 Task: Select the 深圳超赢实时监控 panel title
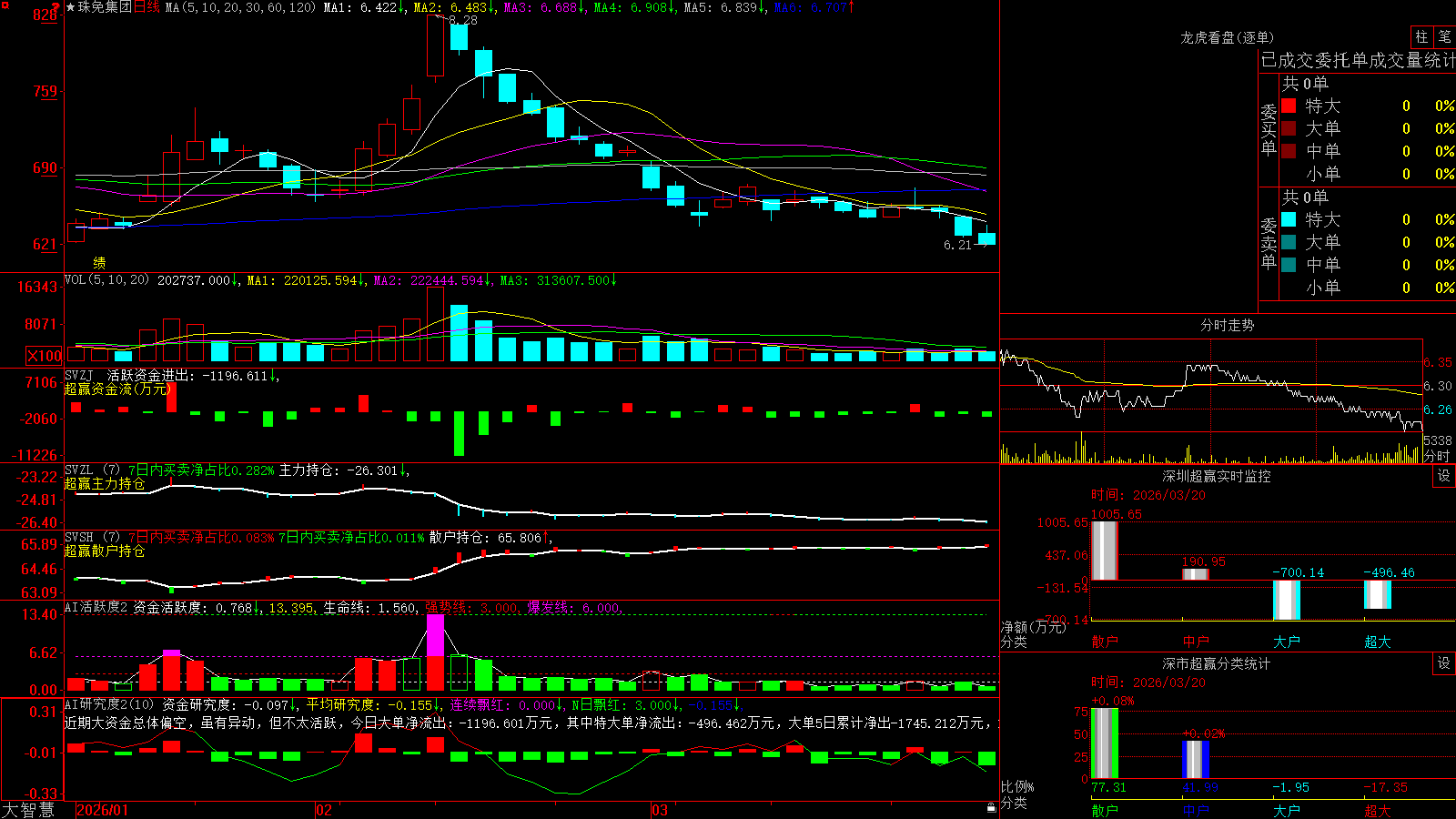pos(1217,476)
